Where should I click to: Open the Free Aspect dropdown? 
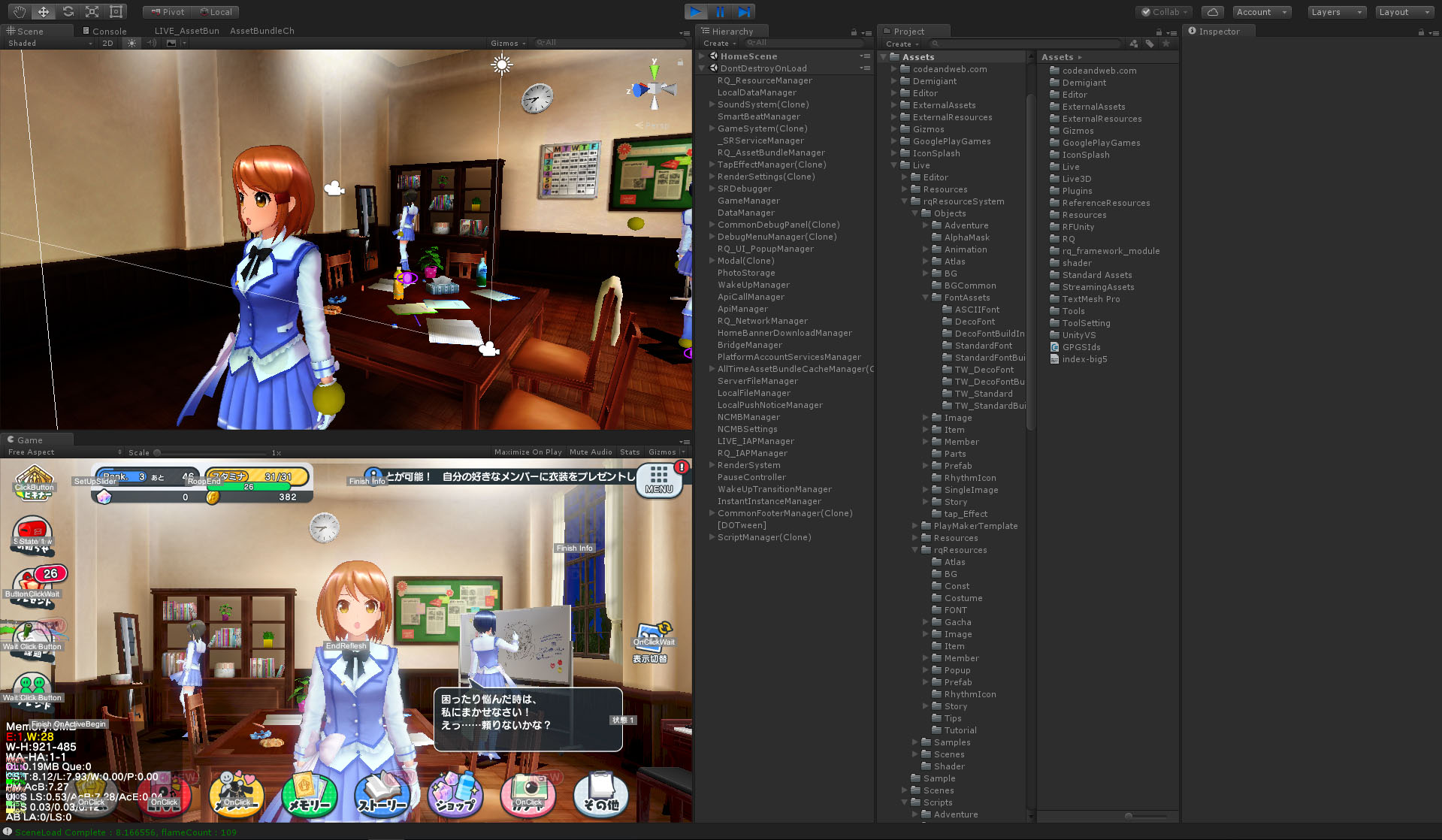coord(64,452)
